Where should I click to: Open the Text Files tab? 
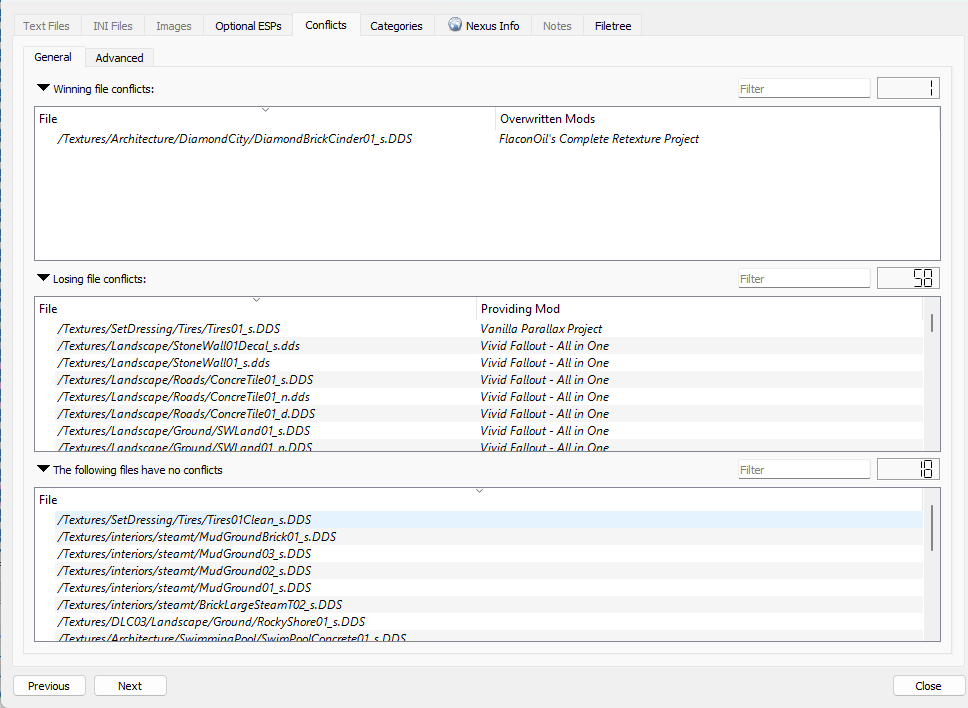[x=46, y=26]
